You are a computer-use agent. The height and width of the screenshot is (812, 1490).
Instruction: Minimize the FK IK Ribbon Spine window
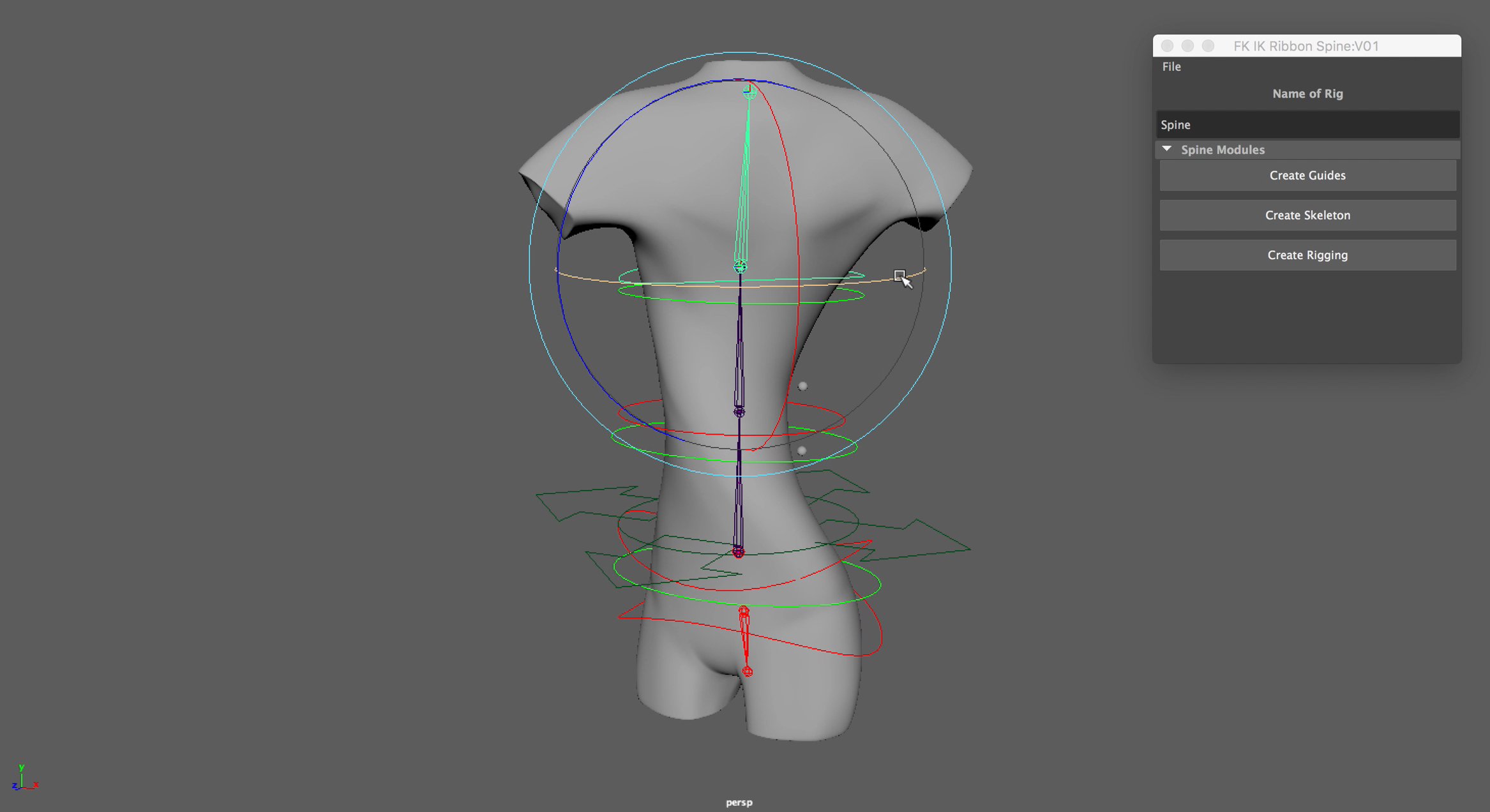tap(1187, 46)
